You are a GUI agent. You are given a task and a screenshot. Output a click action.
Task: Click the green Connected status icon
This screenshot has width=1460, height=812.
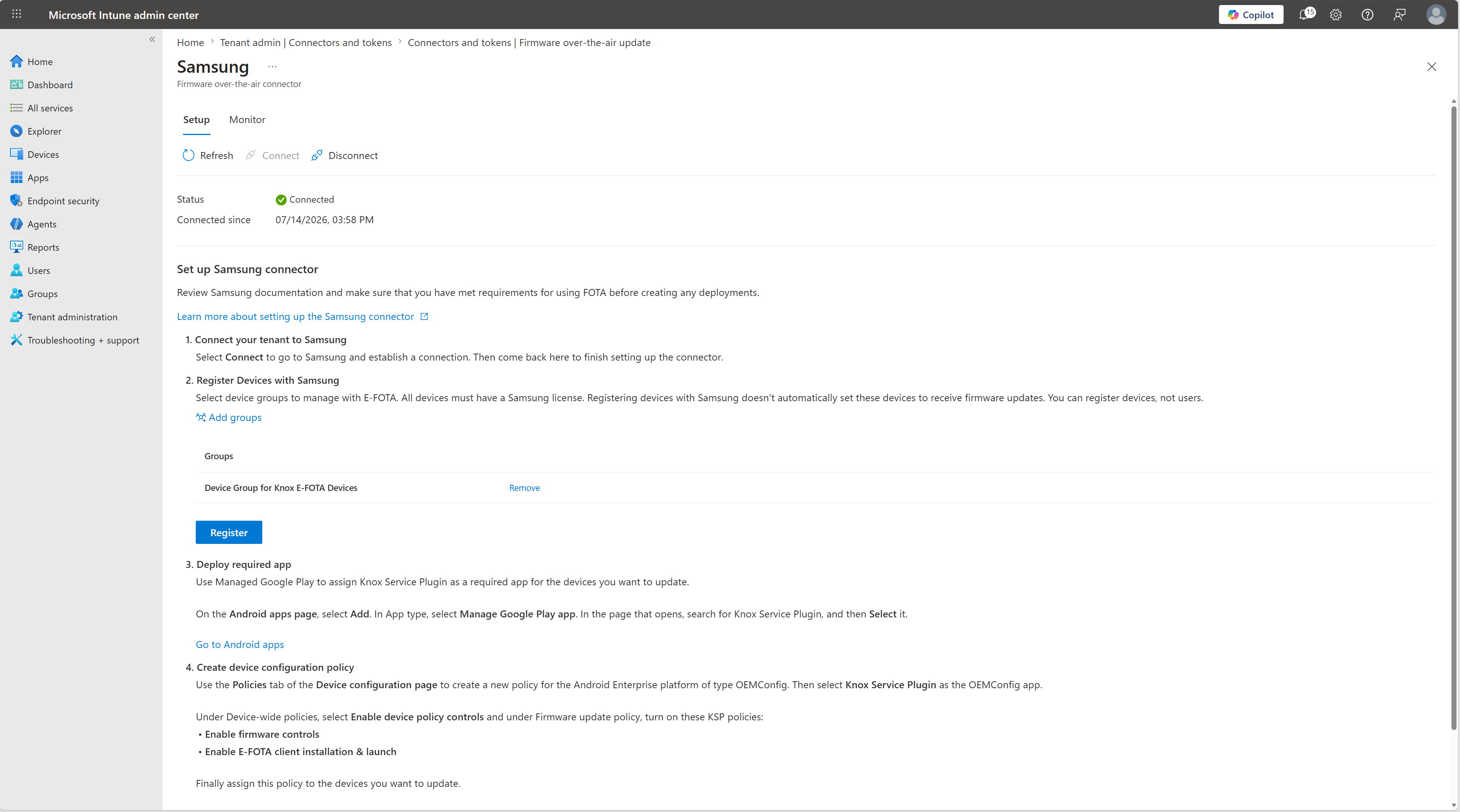point(280,200)
